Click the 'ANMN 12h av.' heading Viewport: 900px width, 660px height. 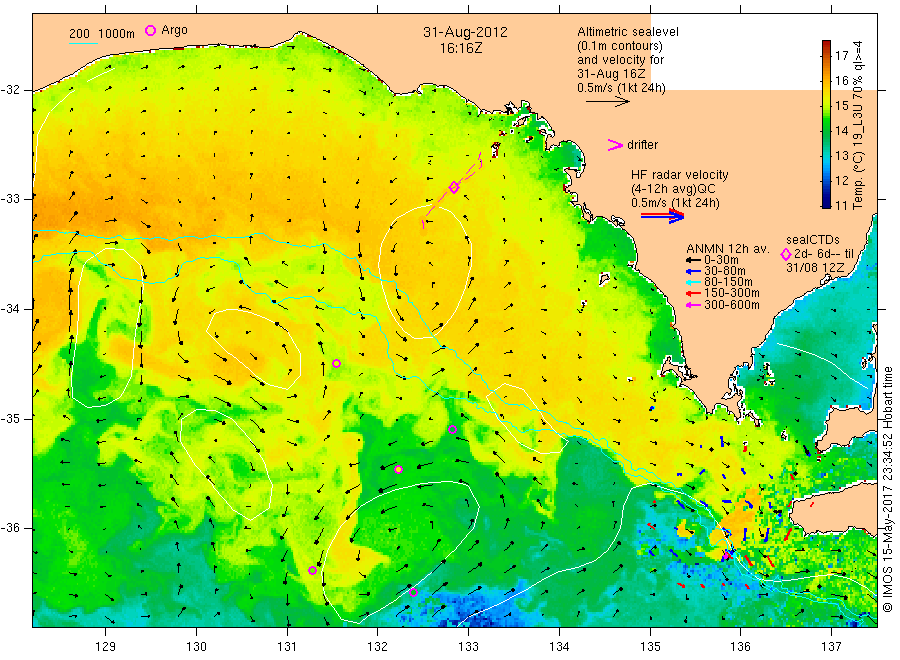[727, 249]
